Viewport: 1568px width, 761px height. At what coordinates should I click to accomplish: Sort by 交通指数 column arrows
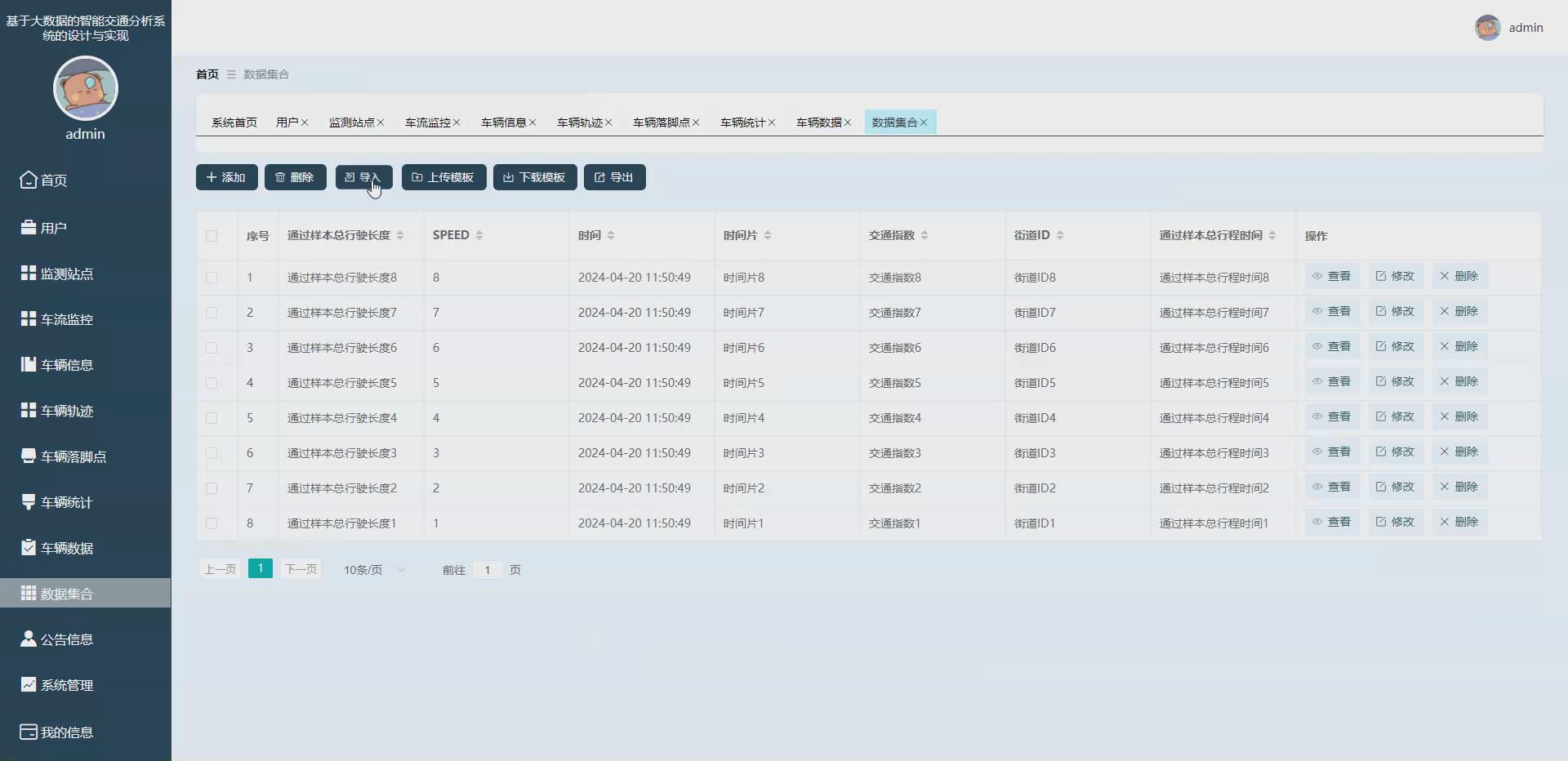pyautogui.click(x=924, y=235)
